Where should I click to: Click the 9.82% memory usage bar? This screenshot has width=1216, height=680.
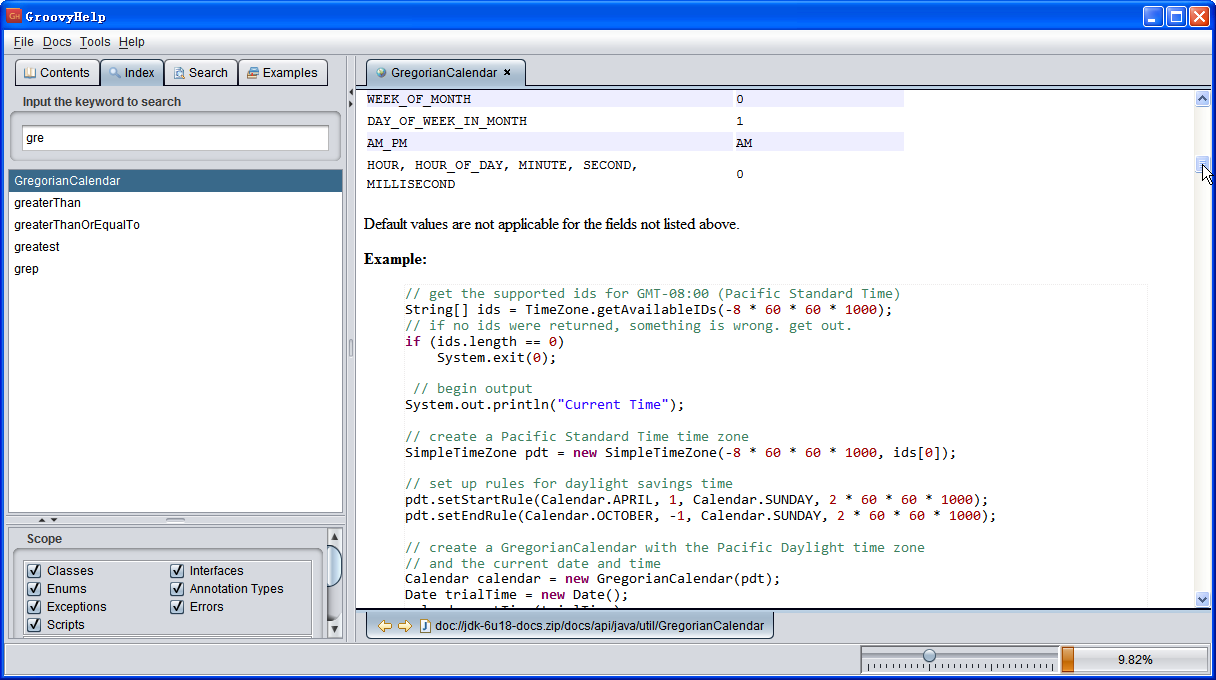click(1134, 660)
